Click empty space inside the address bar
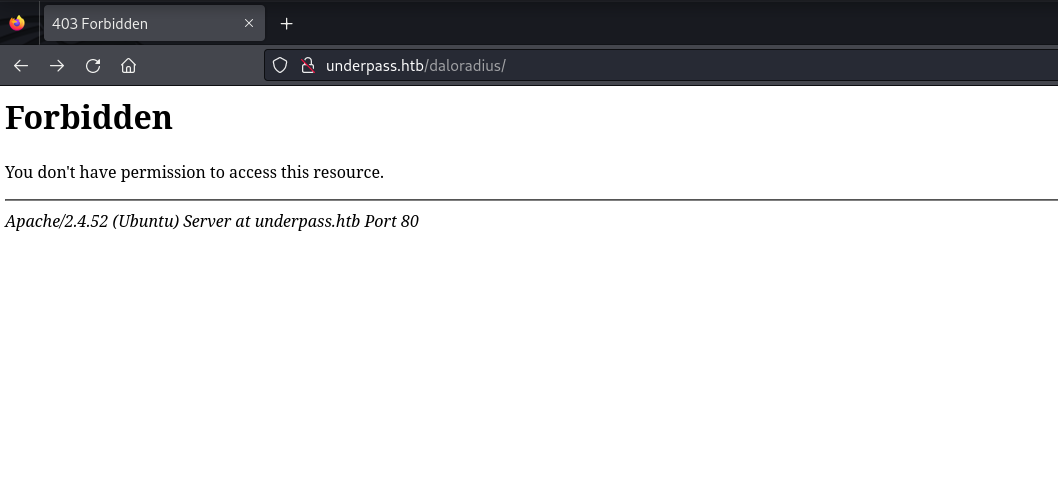 pyautogui.click(x=780, y=66)
